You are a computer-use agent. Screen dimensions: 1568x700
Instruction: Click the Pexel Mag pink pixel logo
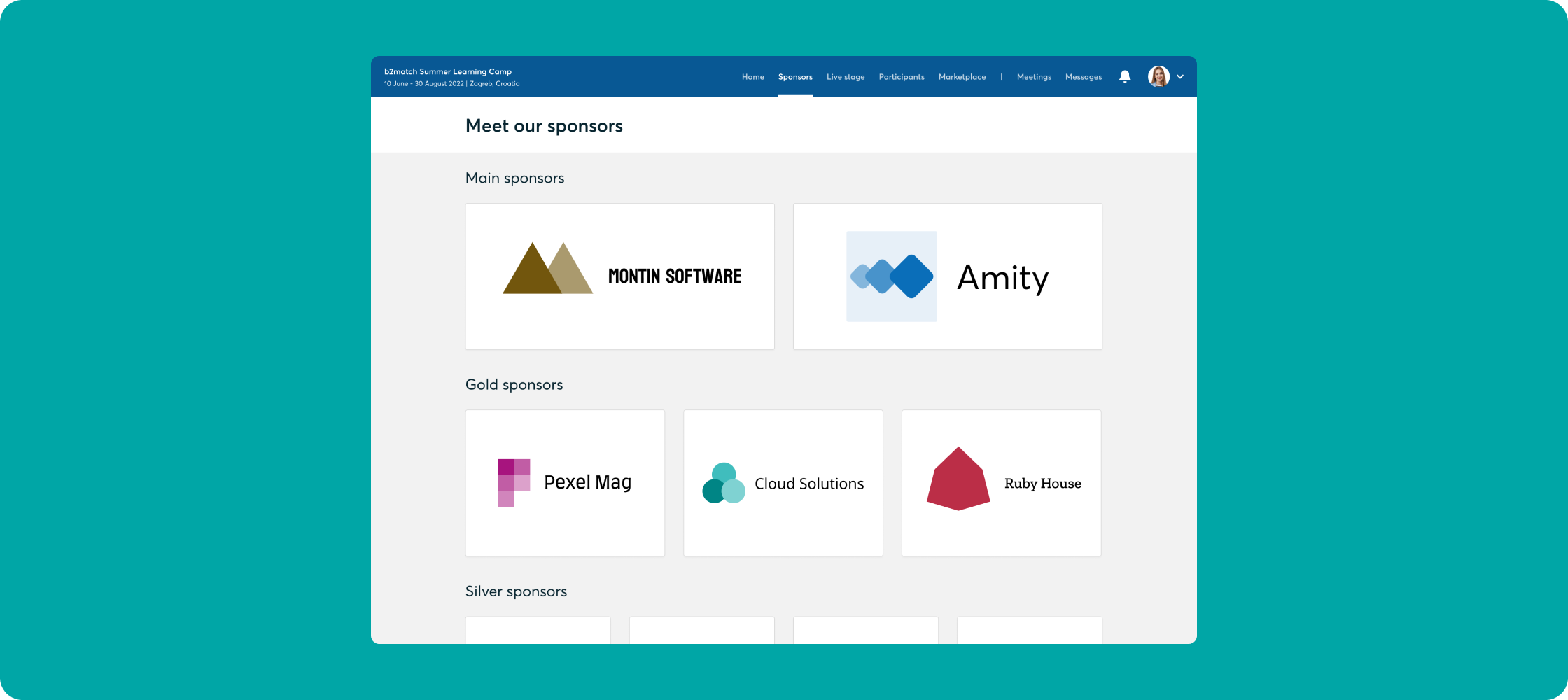pos(514,483)
